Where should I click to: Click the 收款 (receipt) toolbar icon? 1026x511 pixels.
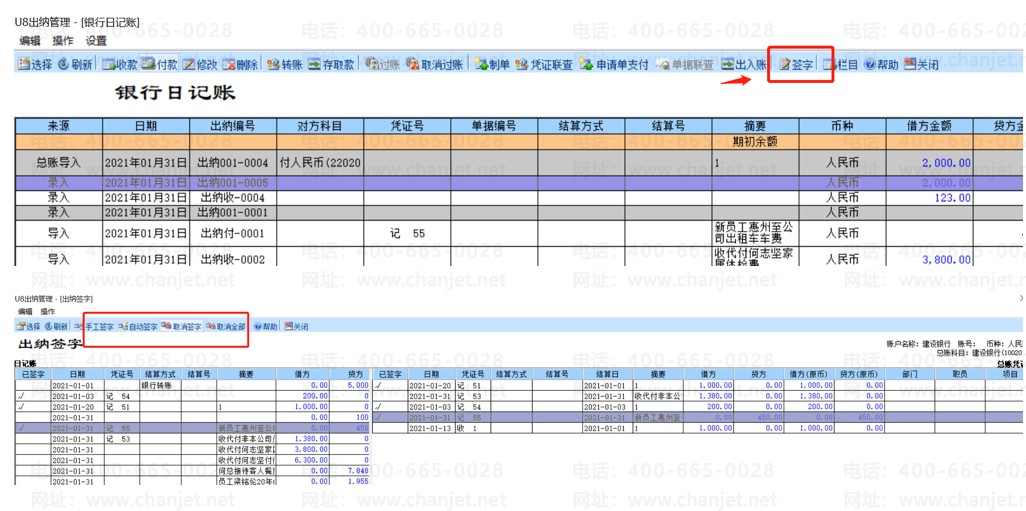pos(120,65)
